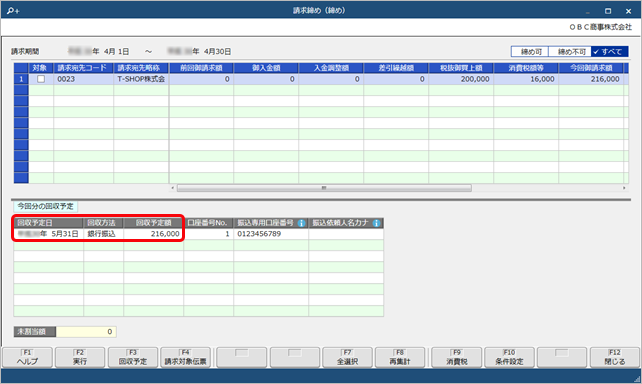Maximize the 請求締め window
Screen dimensions: 642x384
point(608,11)
